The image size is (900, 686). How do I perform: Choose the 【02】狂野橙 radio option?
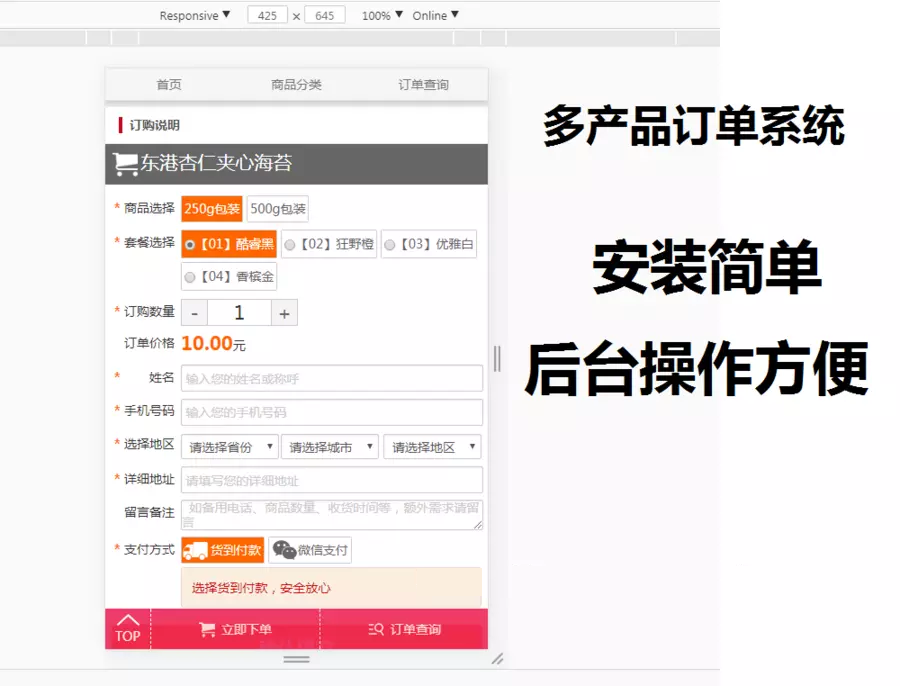tap(329, 244)
